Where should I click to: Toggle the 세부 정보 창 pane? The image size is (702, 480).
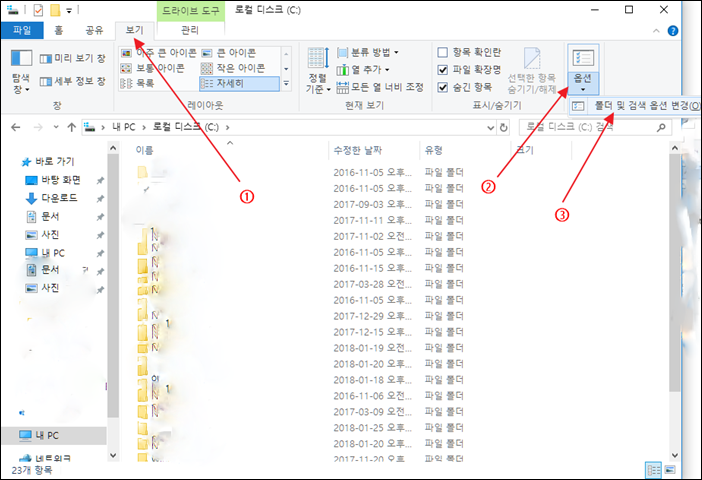tap(73, 81)
